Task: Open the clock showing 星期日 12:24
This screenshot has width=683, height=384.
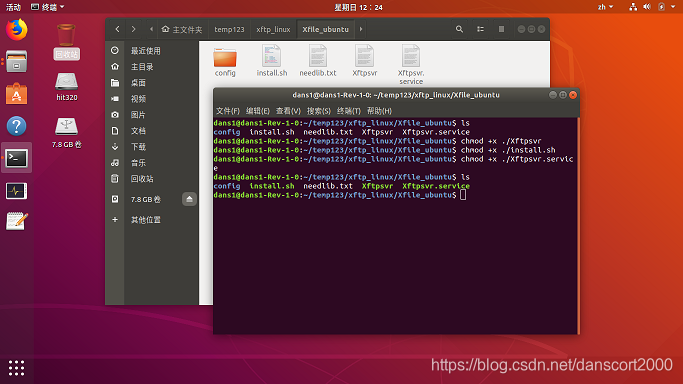Action: 358,7
